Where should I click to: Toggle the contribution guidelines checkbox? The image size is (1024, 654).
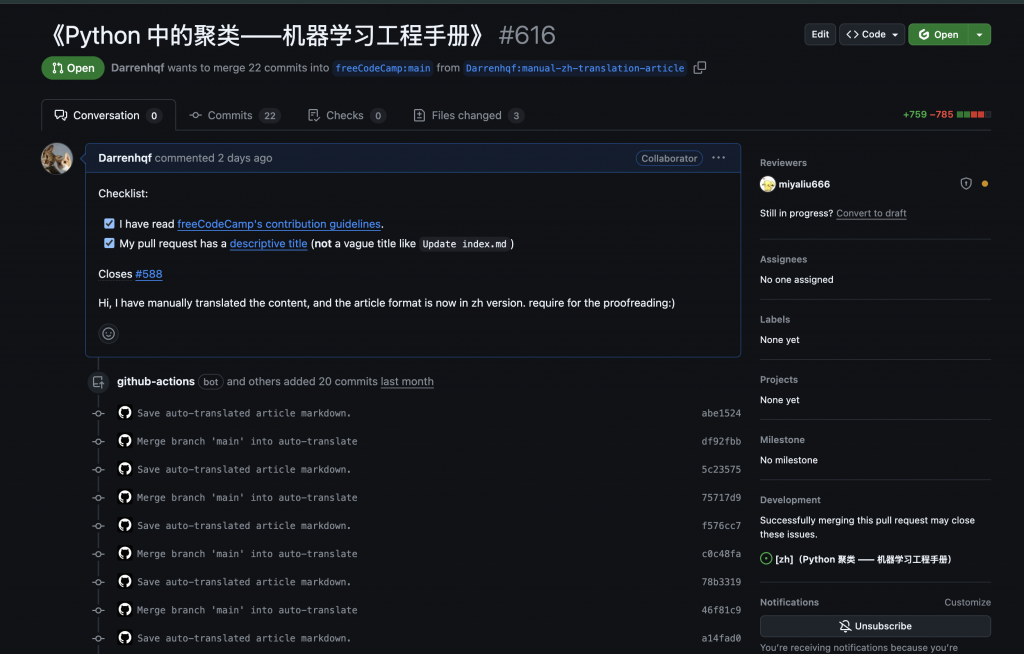pos(109,223)
